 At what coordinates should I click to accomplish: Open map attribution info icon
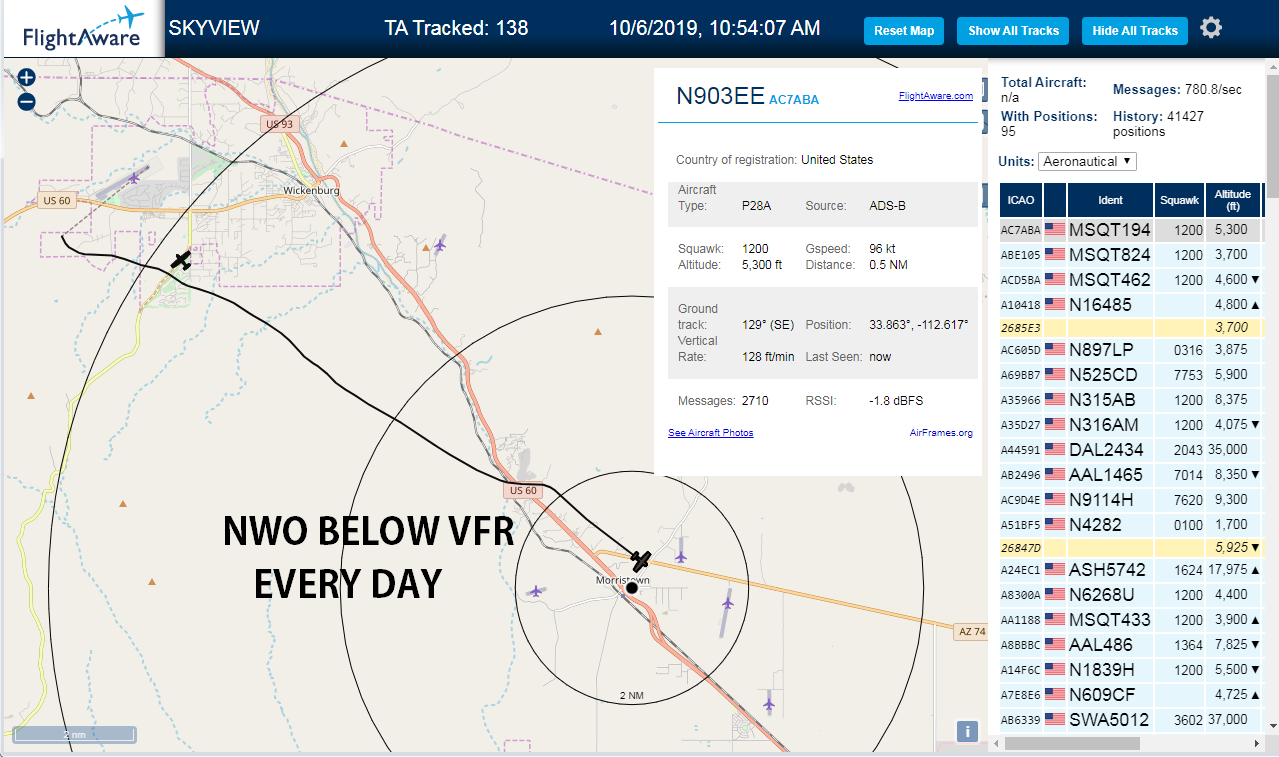(967, 731)
